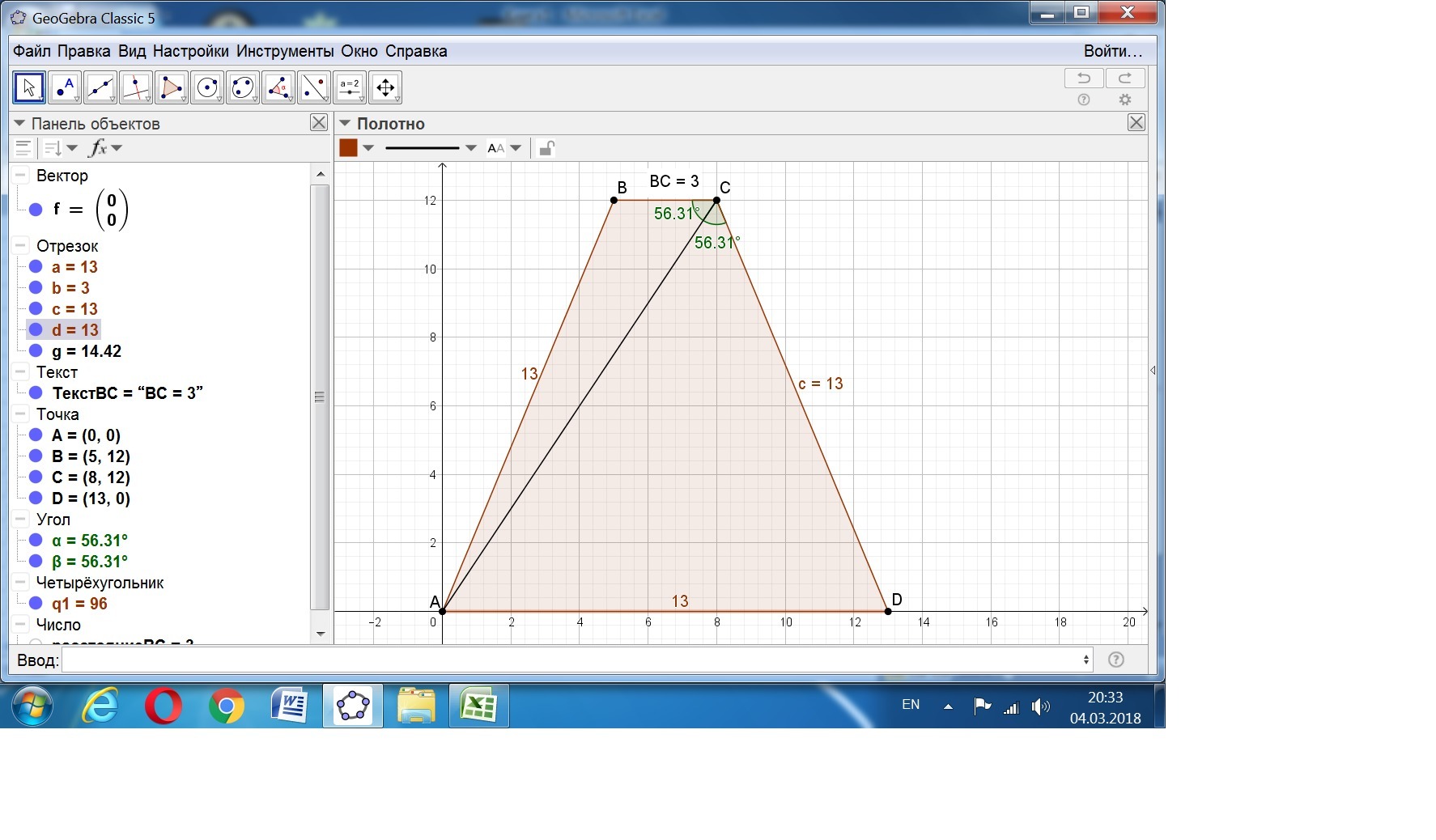
Task: Redo the last action
Action: (1125, 78)
